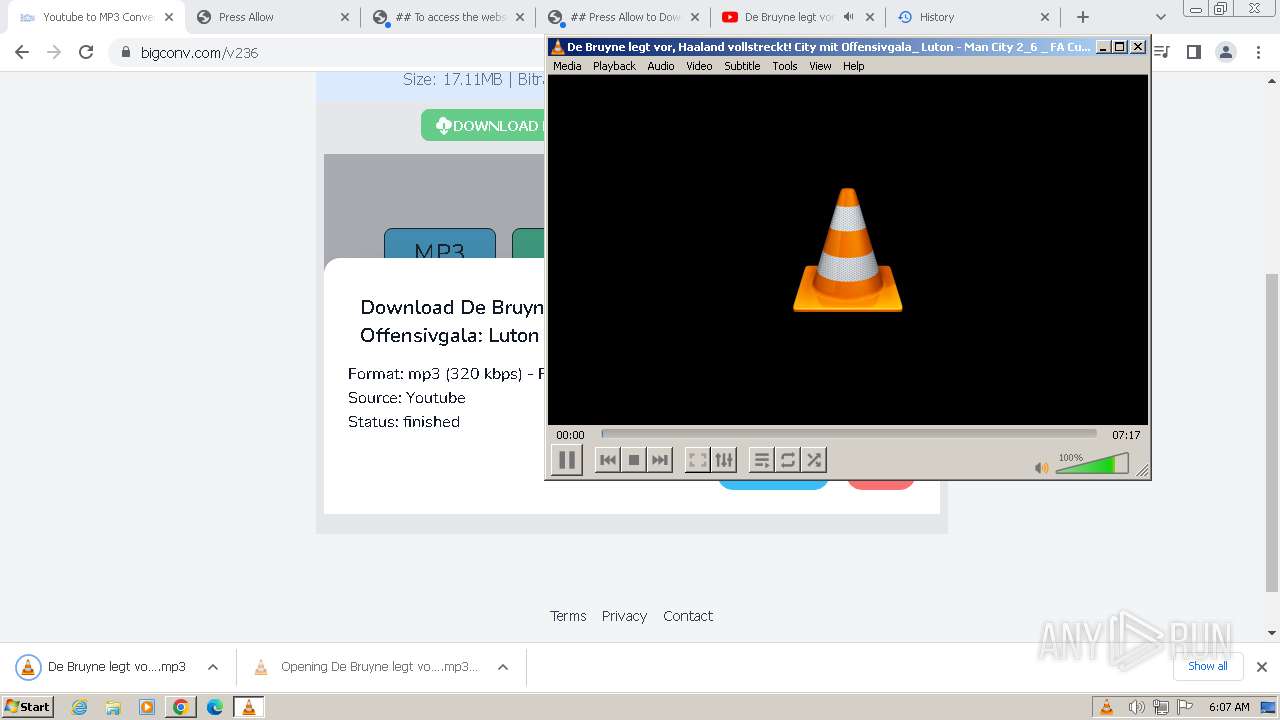Open Microsoft Edge from taskbar
Viewport: 1280px width, 720px height.
215,707
